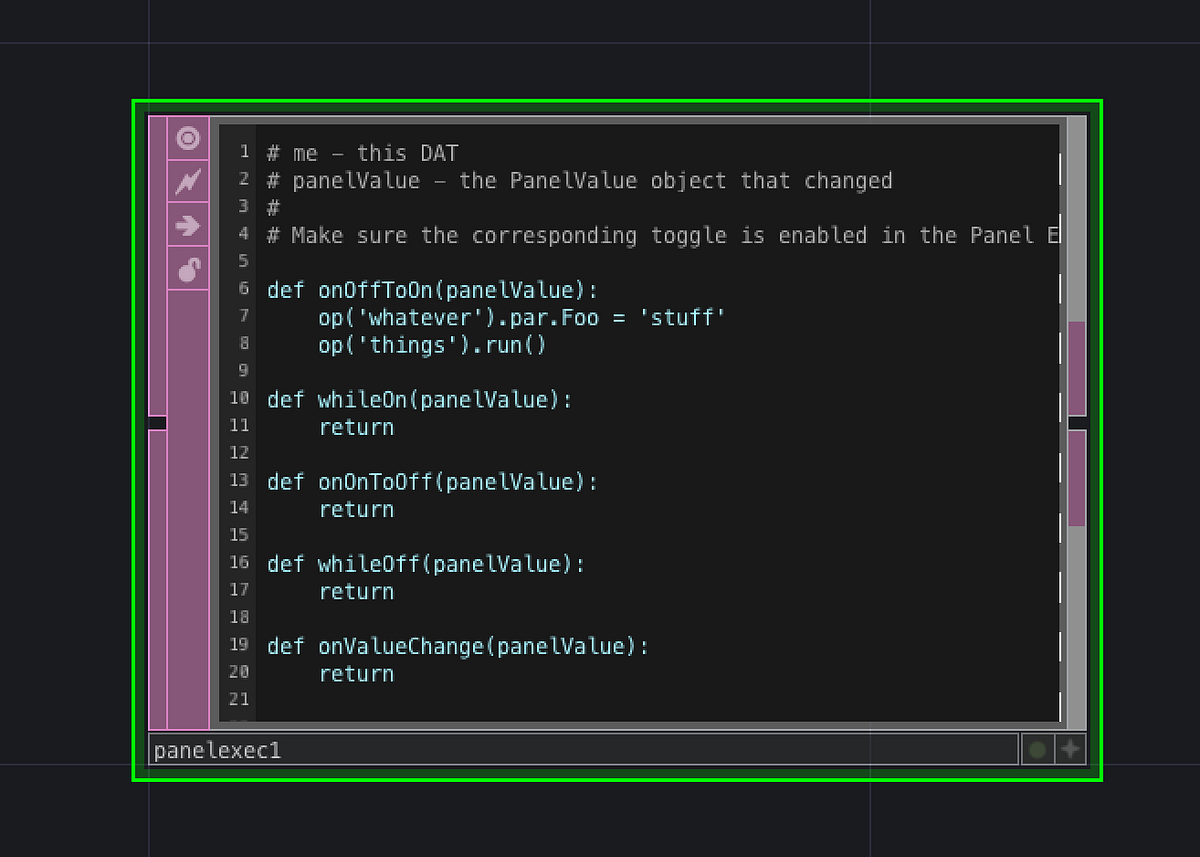Click the export arrow flag icon
The width and height of the screenshot is (1200, 857).
[x=188, y=226]
